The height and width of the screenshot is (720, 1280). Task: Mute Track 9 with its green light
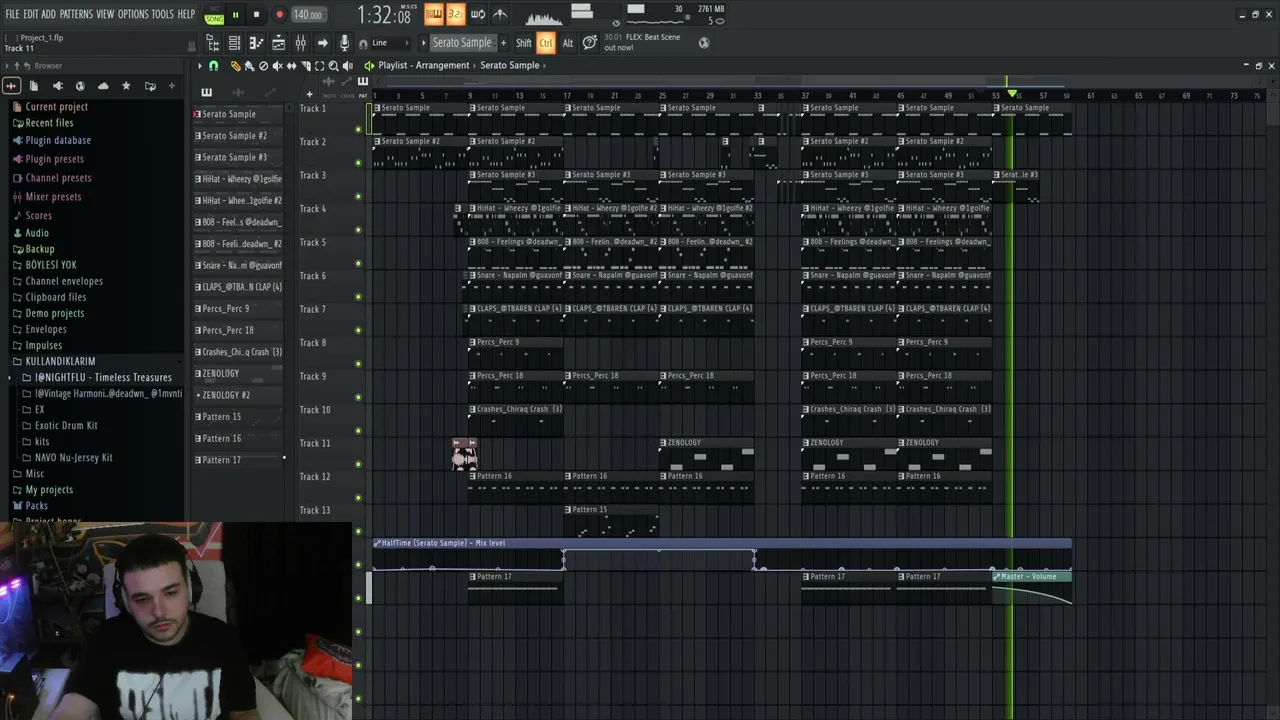pos(359,397)
